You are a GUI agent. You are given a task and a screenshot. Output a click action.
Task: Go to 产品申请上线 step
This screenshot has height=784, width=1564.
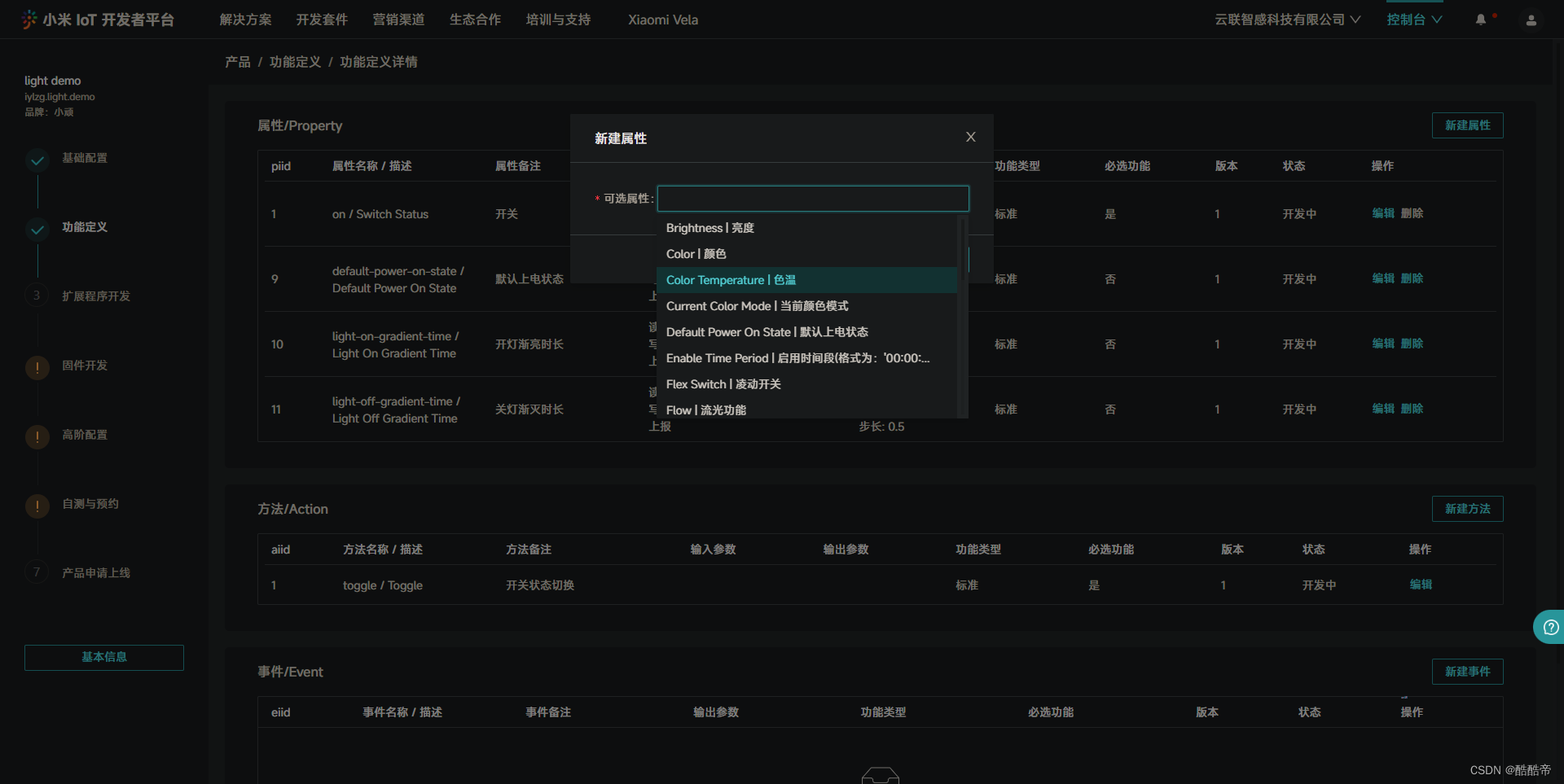pos(96,573)
